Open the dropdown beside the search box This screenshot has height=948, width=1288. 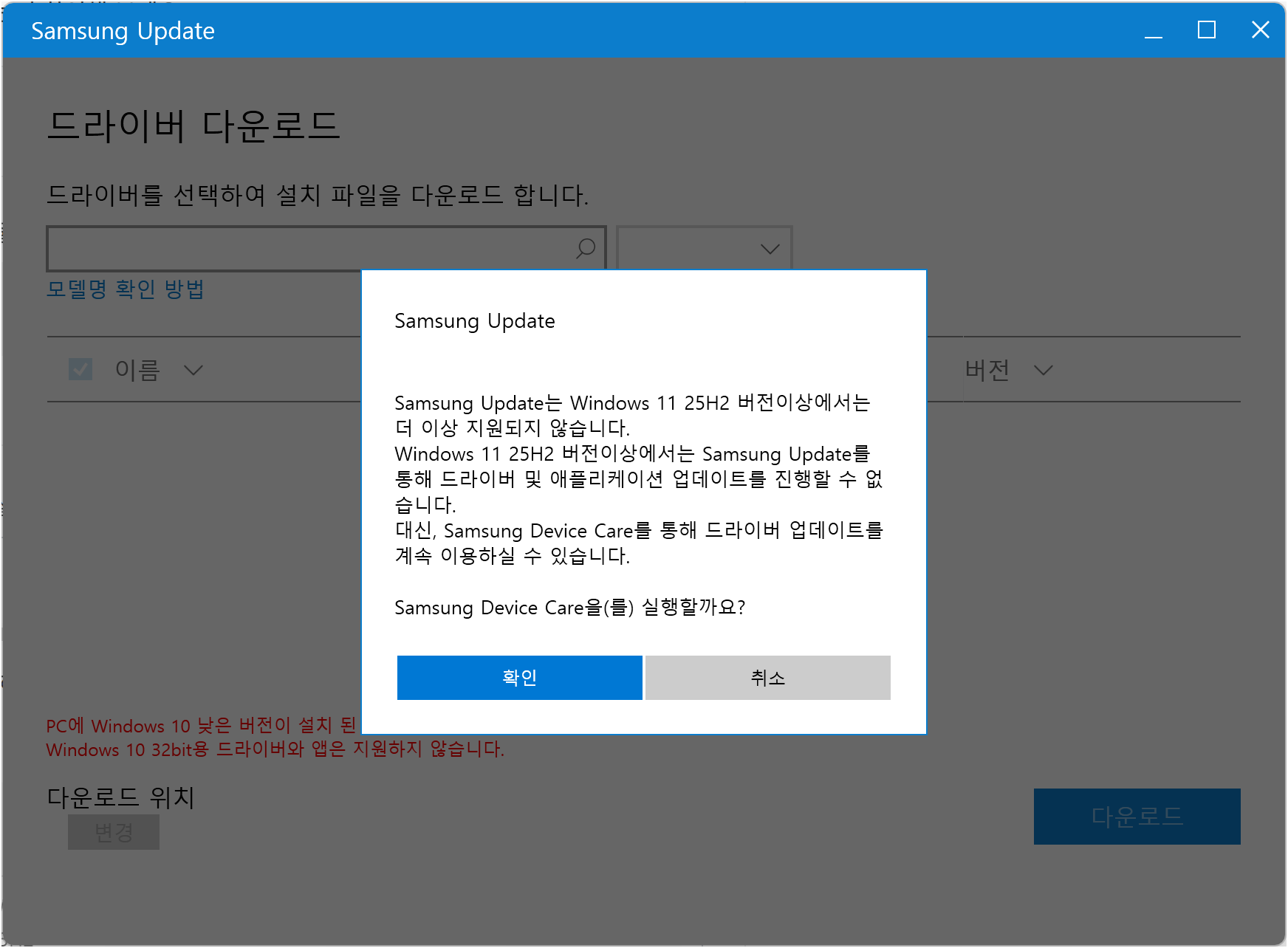pos(704,248)
